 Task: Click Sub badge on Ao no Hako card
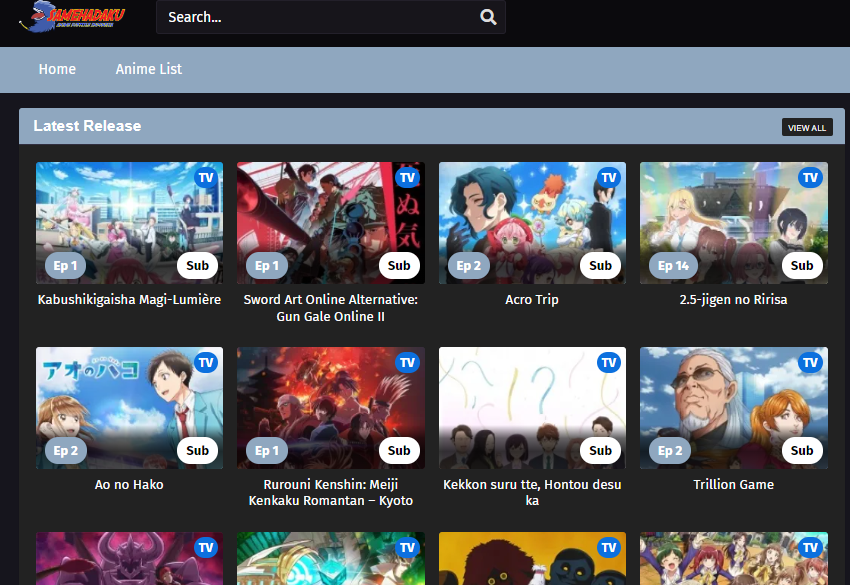coord(197,451)
